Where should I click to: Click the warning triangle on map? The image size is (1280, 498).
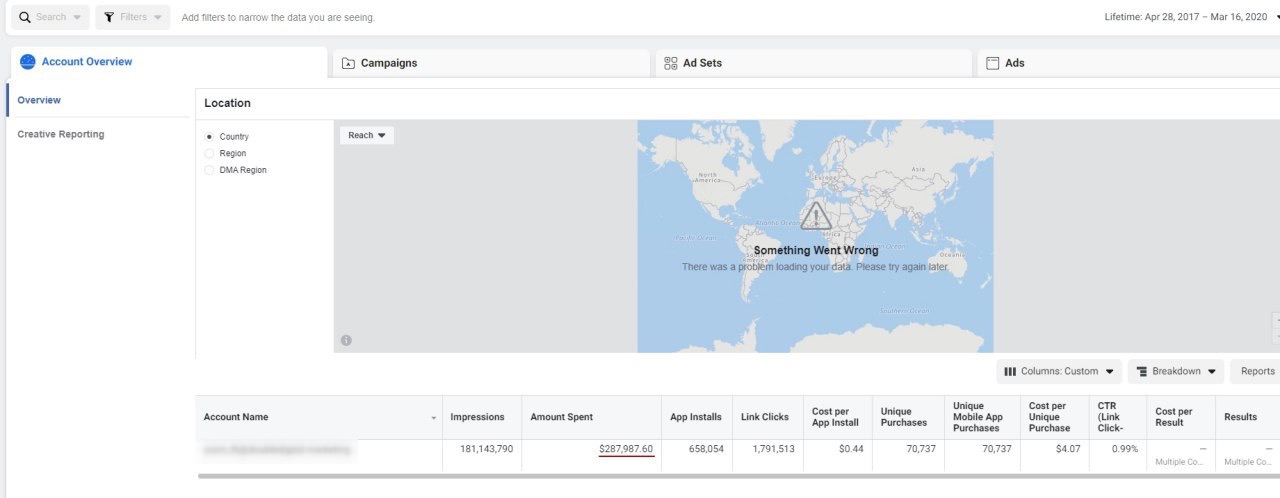coord(816,216)
